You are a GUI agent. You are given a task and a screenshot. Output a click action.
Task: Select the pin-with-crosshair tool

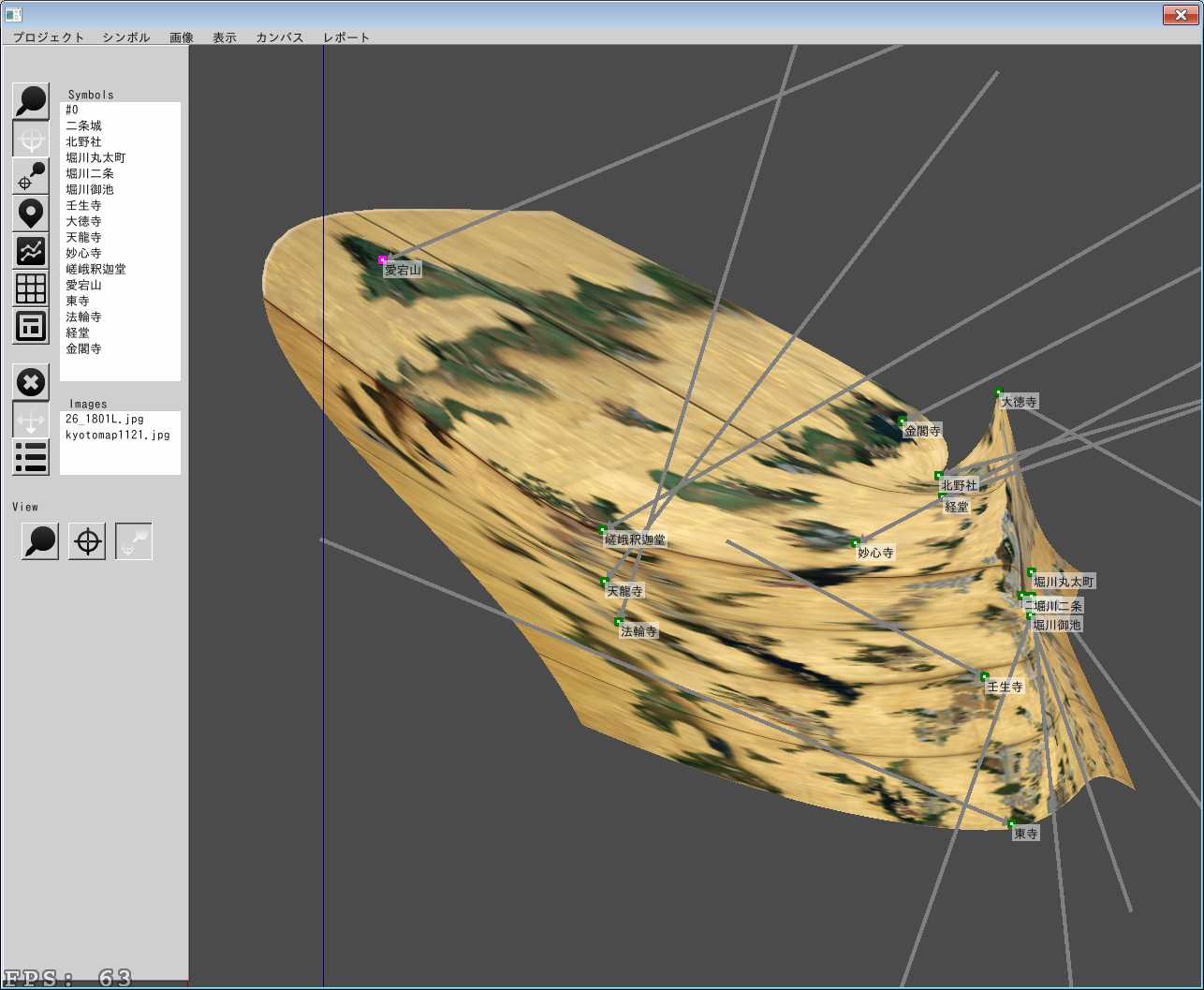click(31, 176)
